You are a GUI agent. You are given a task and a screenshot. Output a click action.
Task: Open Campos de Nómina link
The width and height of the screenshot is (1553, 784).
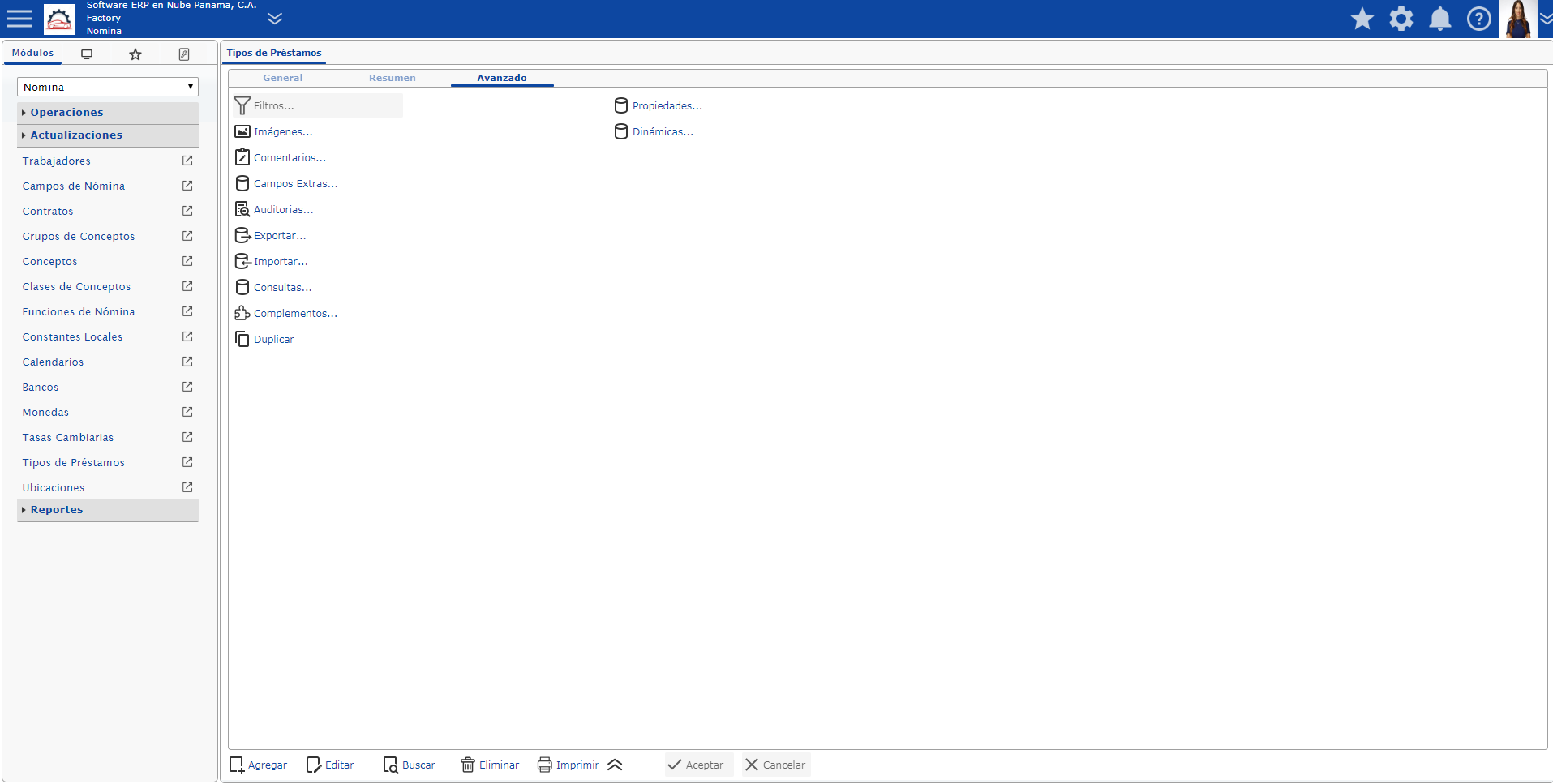coord(74,186)
